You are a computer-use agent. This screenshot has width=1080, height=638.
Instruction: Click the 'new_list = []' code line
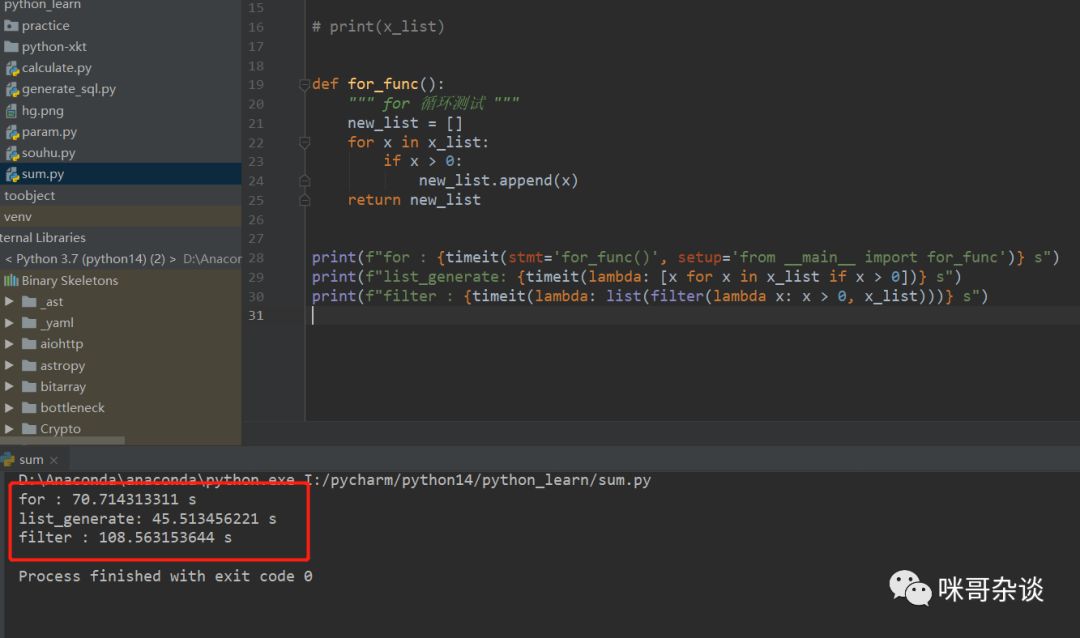coord(404,123)
